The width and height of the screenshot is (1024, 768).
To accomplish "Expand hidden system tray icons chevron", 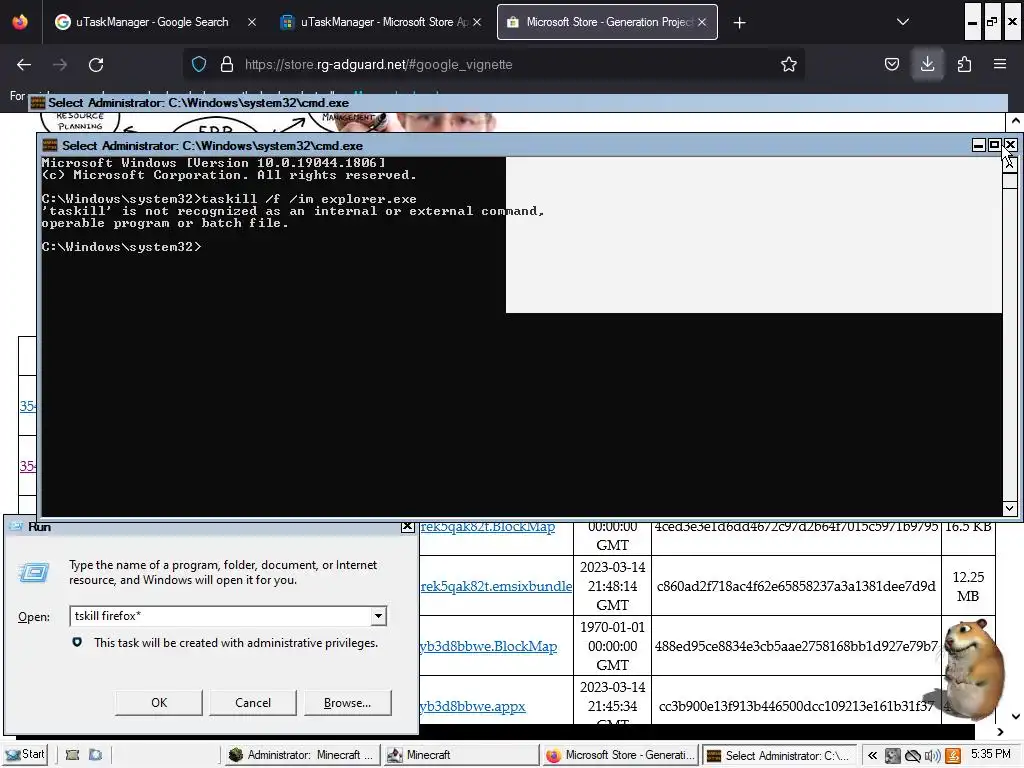I will 872,756.
